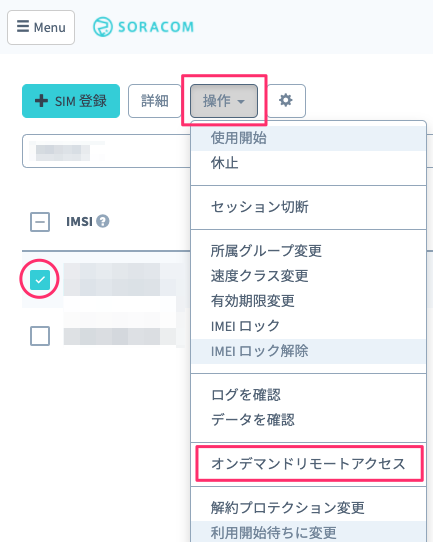
Task: Open the hamburger Menu button
Action: point(41,27)
